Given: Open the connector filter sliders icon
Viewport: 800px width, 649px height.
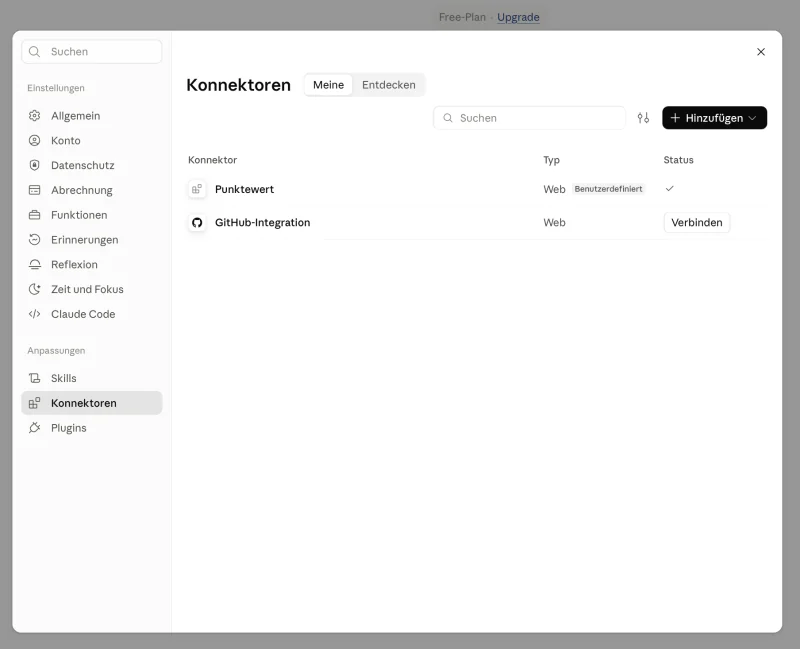Looking at the screenshot, I should 643,118.
